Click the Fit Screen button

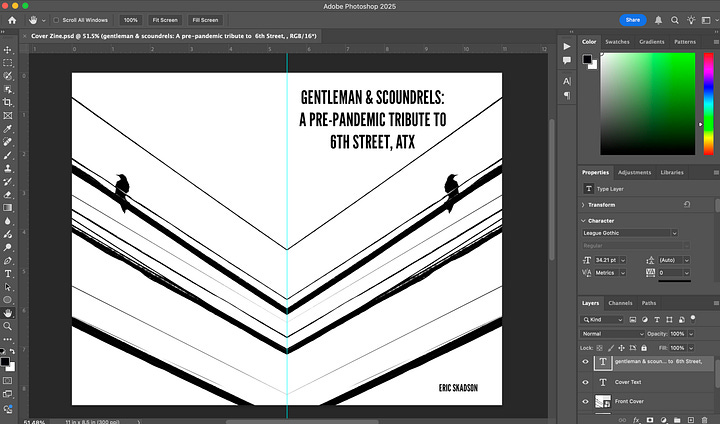[x=164, y=19]
